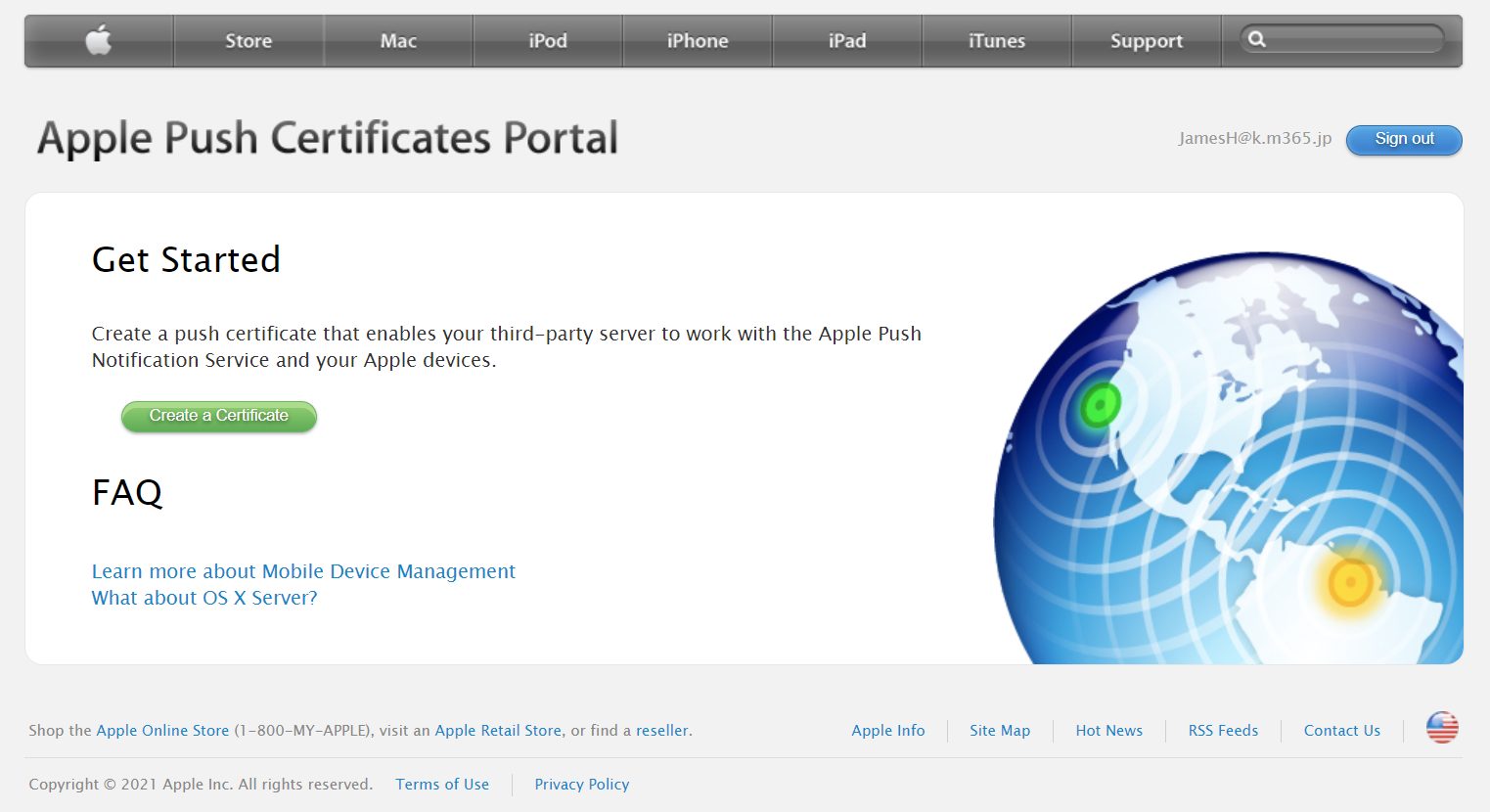Select iPhone in the top navigation
Image resolution: width=1490 pixels, height=812 pixels.
pos(698,41)
